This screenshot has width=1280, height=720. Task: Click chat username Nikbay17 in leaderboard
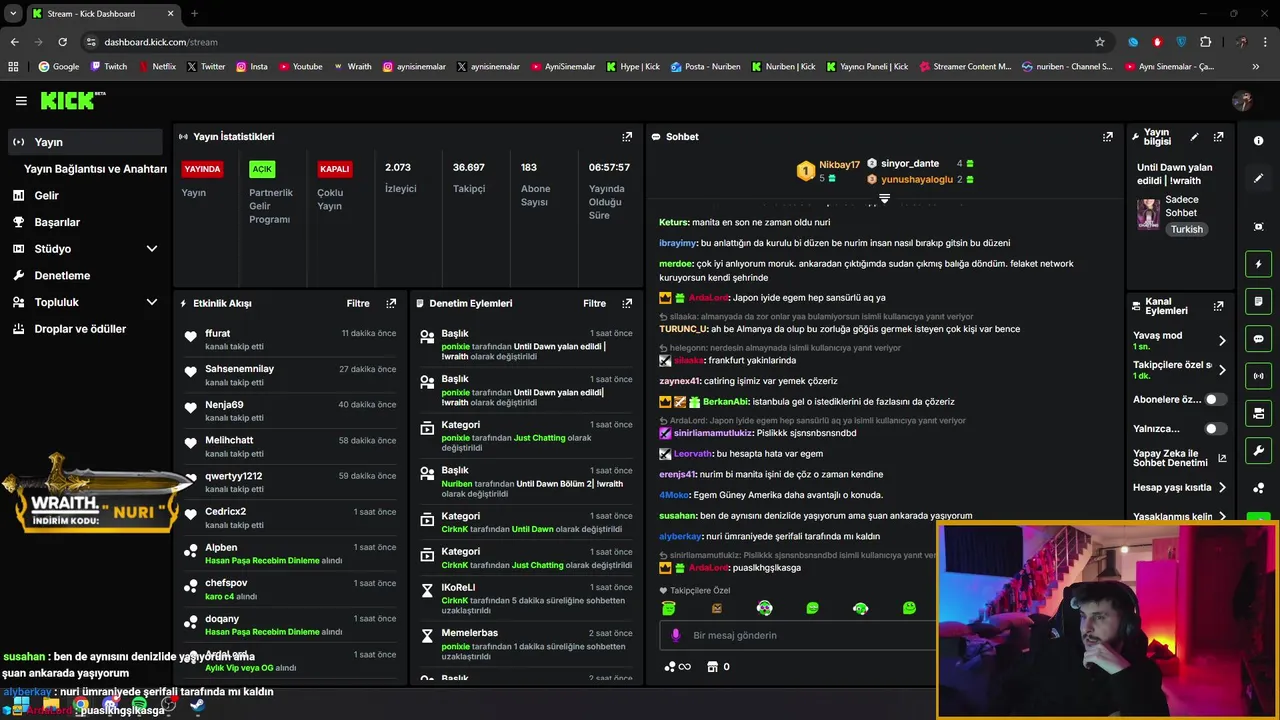coord(839,165)
